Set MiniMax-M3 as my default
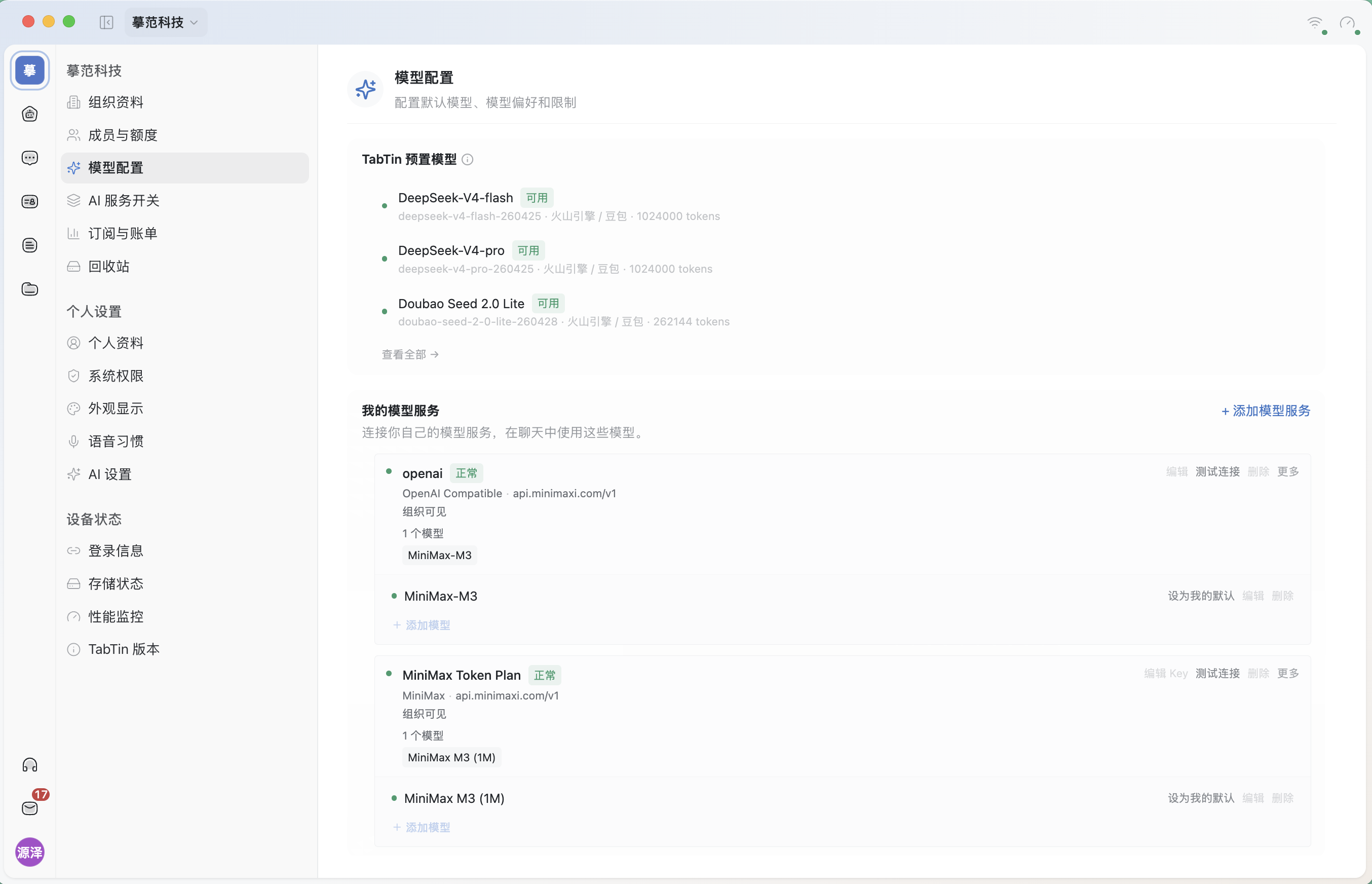 pos(1201,596)
